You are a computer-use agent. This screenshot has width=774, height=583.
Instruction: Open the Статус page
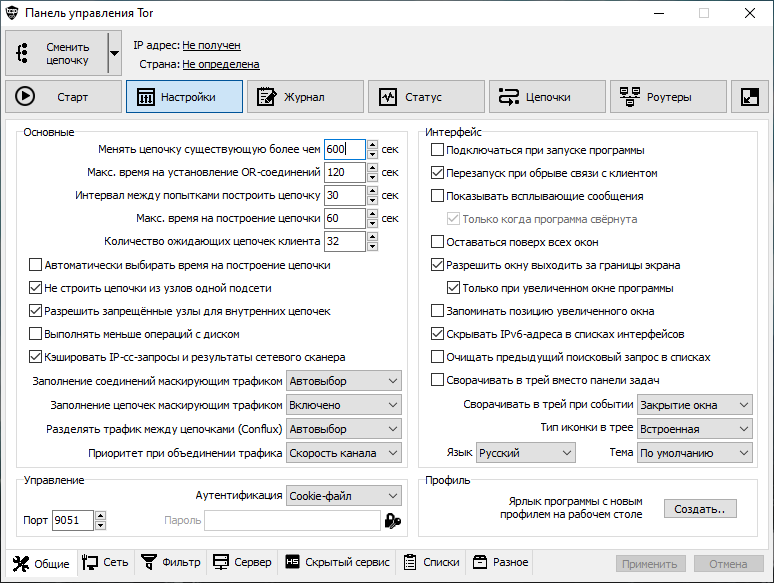426,97
